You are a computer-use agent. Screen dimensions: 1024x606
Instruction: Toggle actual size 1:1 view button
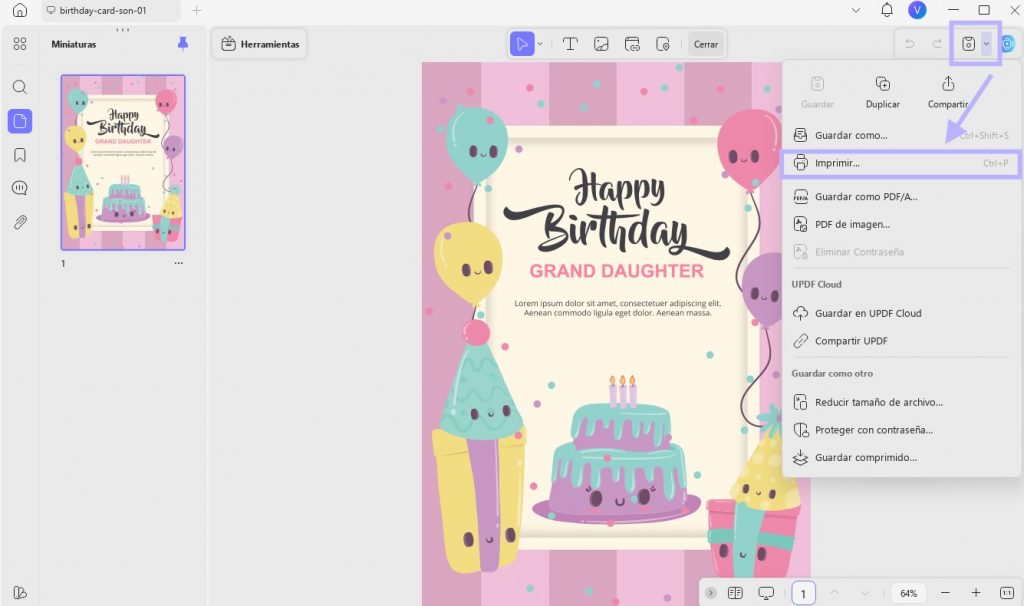point(1006,592)
